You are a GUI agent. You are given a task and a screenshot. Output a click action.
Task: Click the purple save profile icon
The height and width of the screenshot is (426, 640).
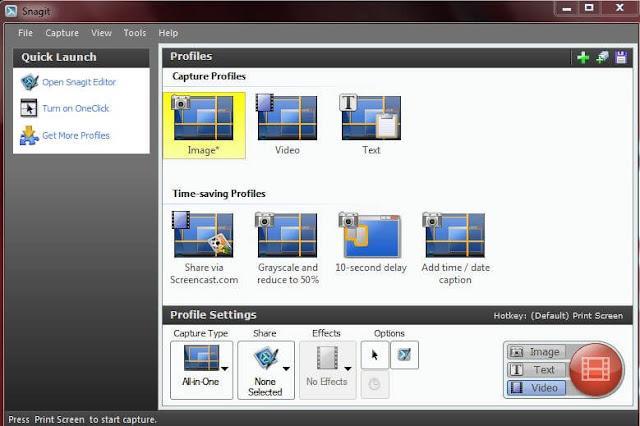[x=621, y=58]
